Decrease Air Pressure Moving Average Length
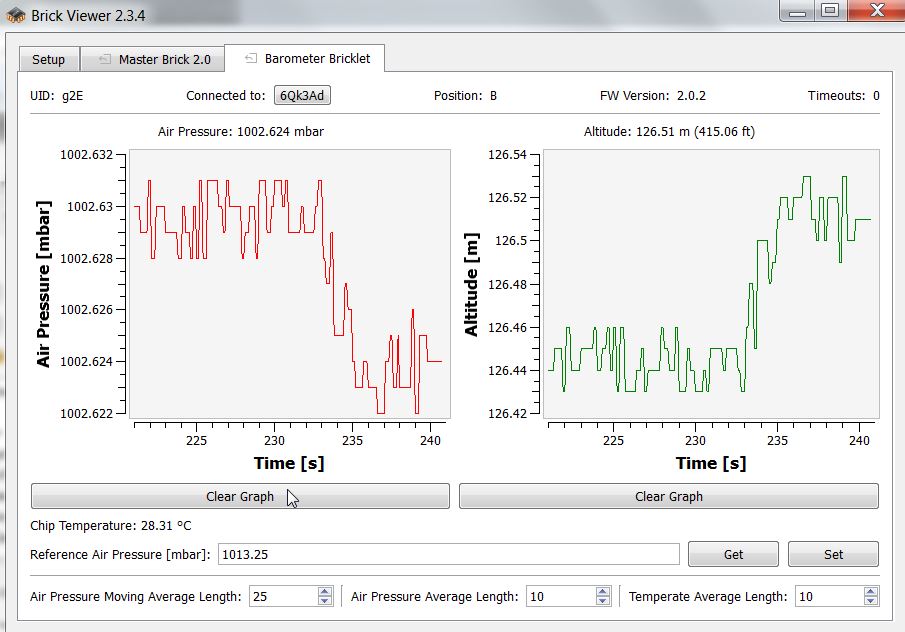 point(325,601)
